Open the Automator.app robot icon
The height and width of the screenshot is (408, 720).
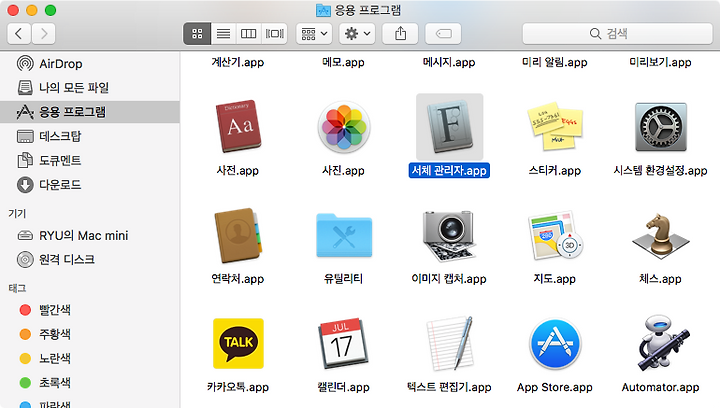[x=661, y=343]
